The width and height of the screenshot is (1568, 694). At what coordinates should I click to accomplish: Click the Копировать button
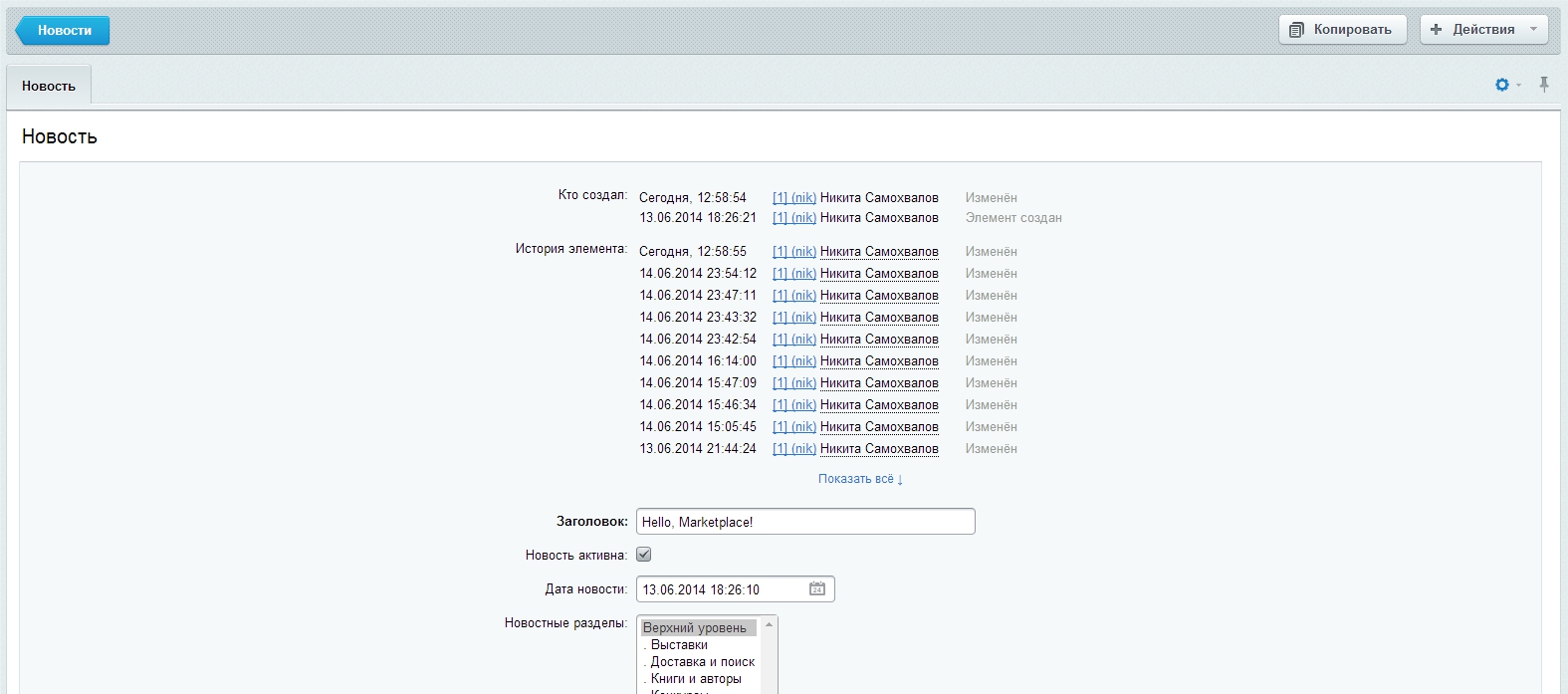click(1342, 30)
